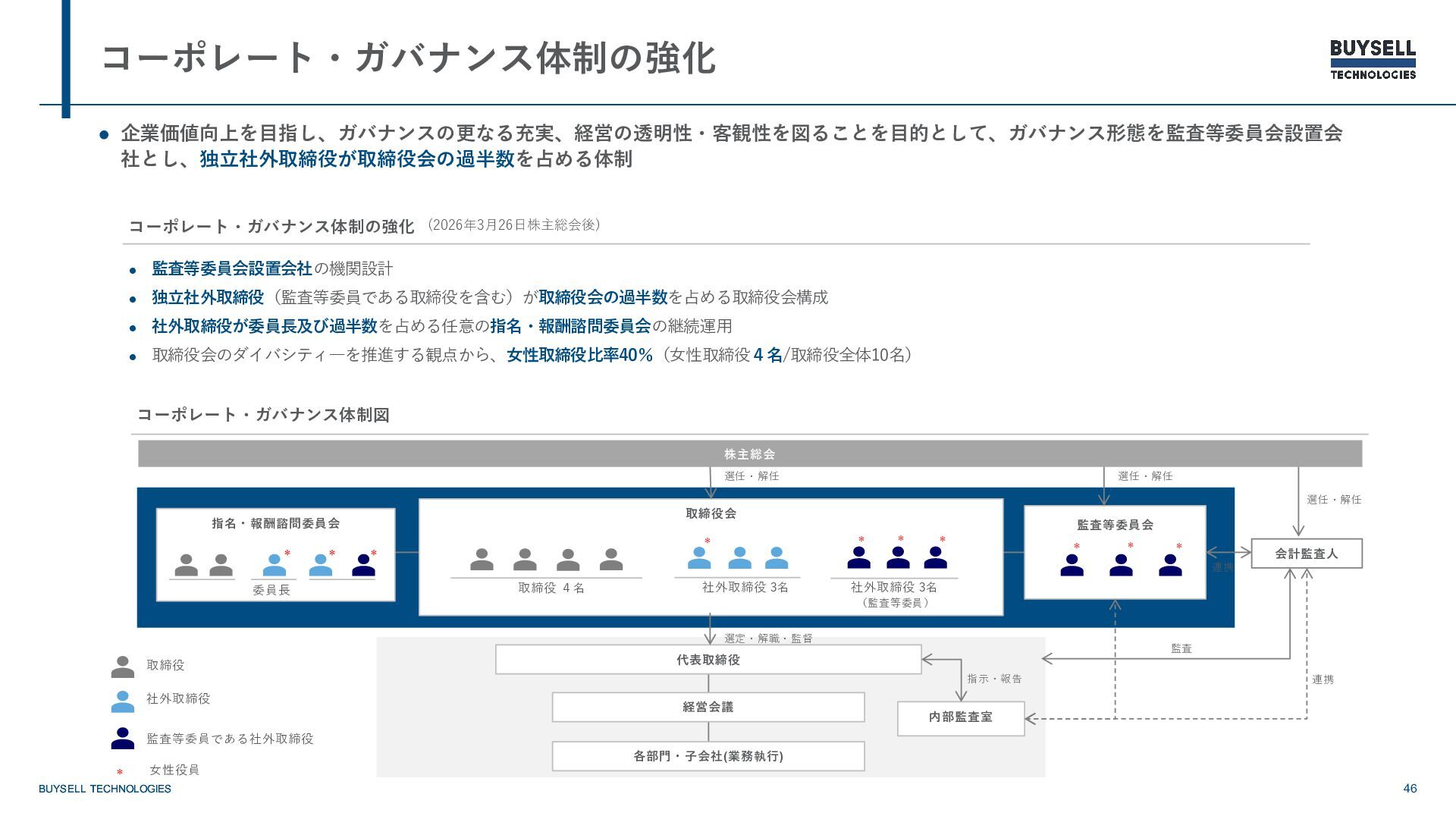Click first light blue icon above 社外取締役 3名

click(x=699, y=558)
